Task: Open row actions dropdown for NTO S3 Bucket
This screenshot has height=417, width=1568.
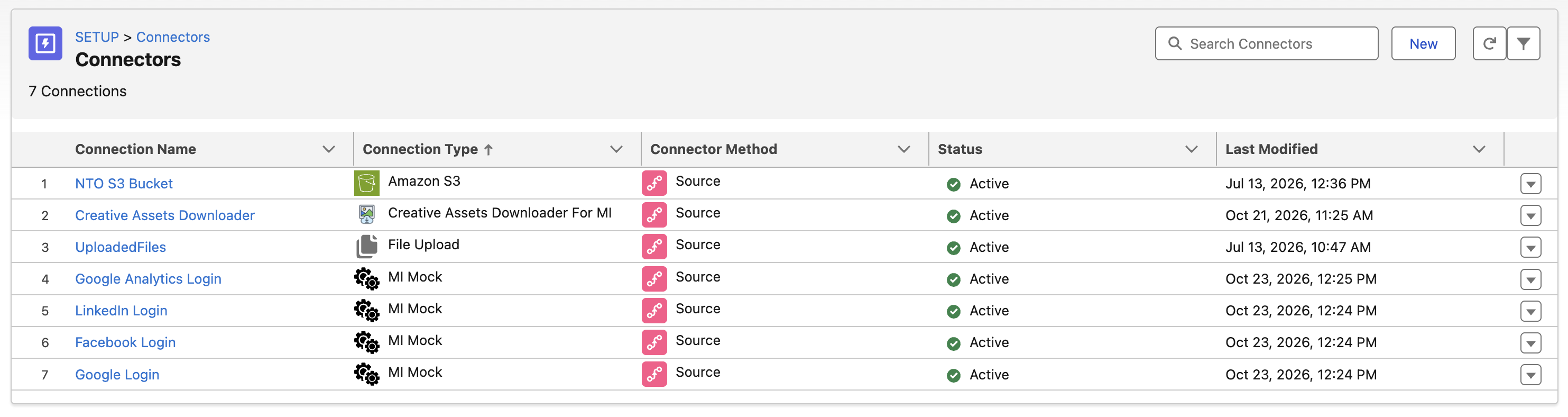Action: [x=1530, y=184]
